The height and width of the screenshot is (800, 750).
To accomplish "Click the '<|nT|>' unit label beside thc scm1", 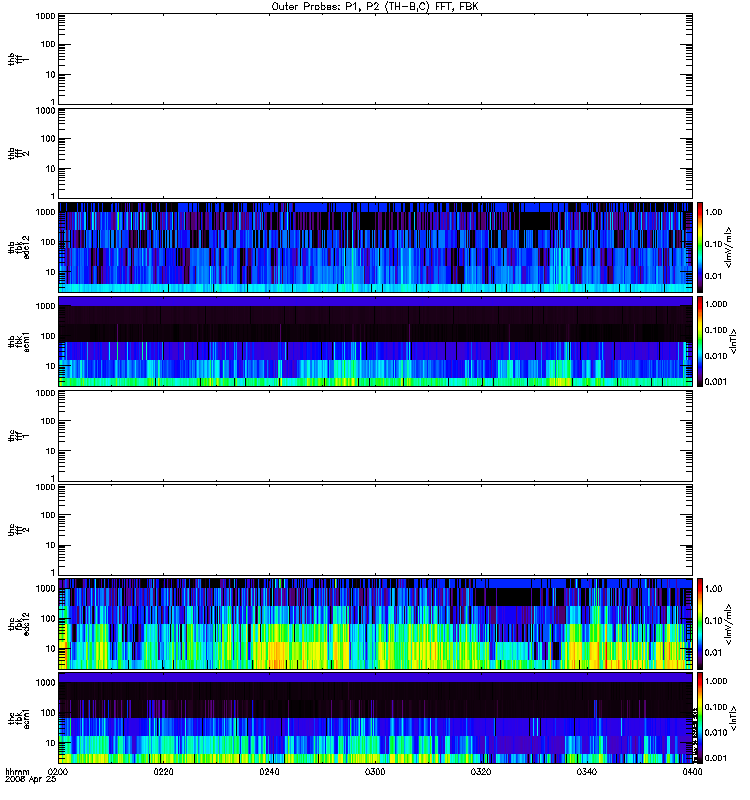I will [733, 718].
